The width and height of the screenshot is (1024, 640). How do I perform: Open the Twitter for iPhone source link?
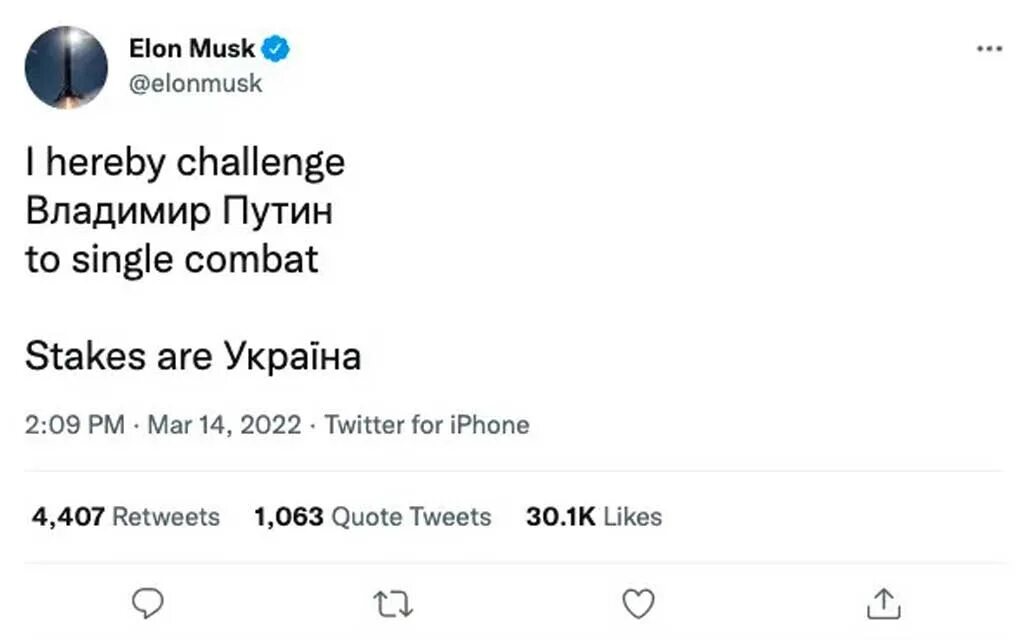tap(427, 425)
